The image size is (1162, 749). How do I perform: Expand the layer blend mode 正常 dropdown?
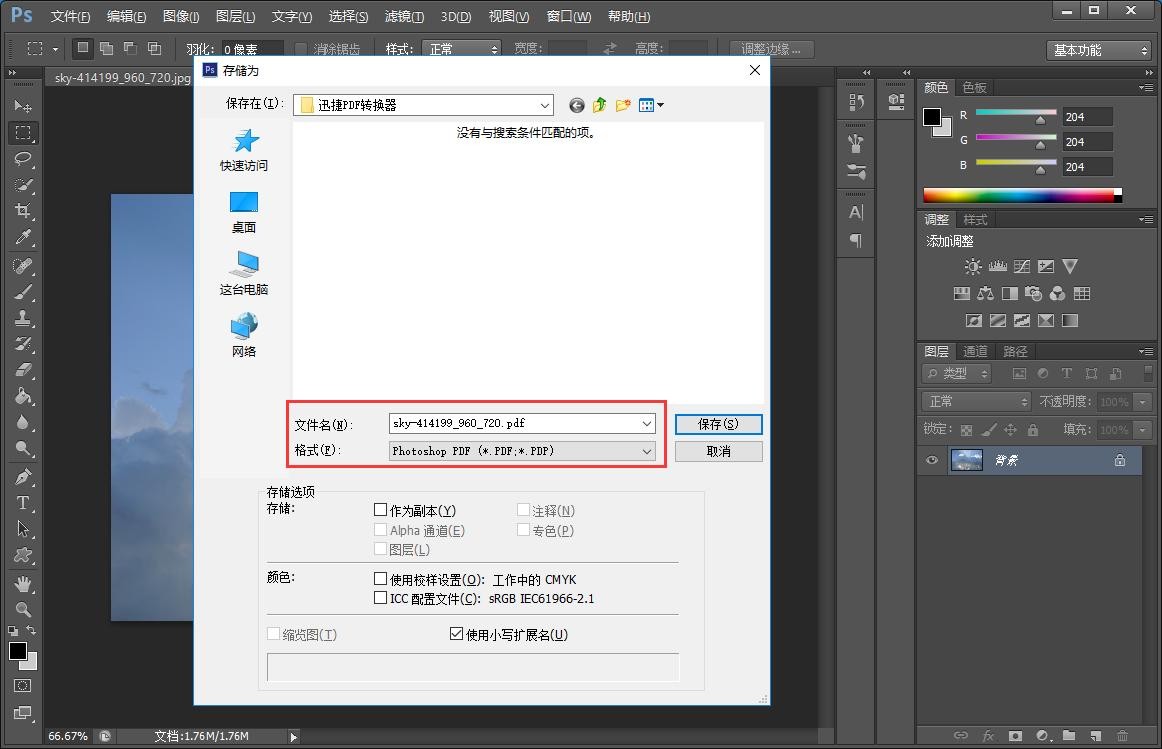975,401
